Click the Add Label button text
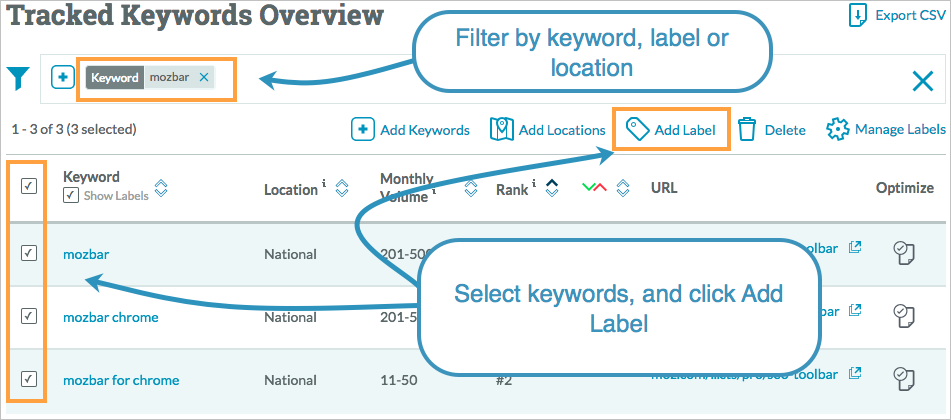Screen dimensions: 951x420 [x=685, y=130]
